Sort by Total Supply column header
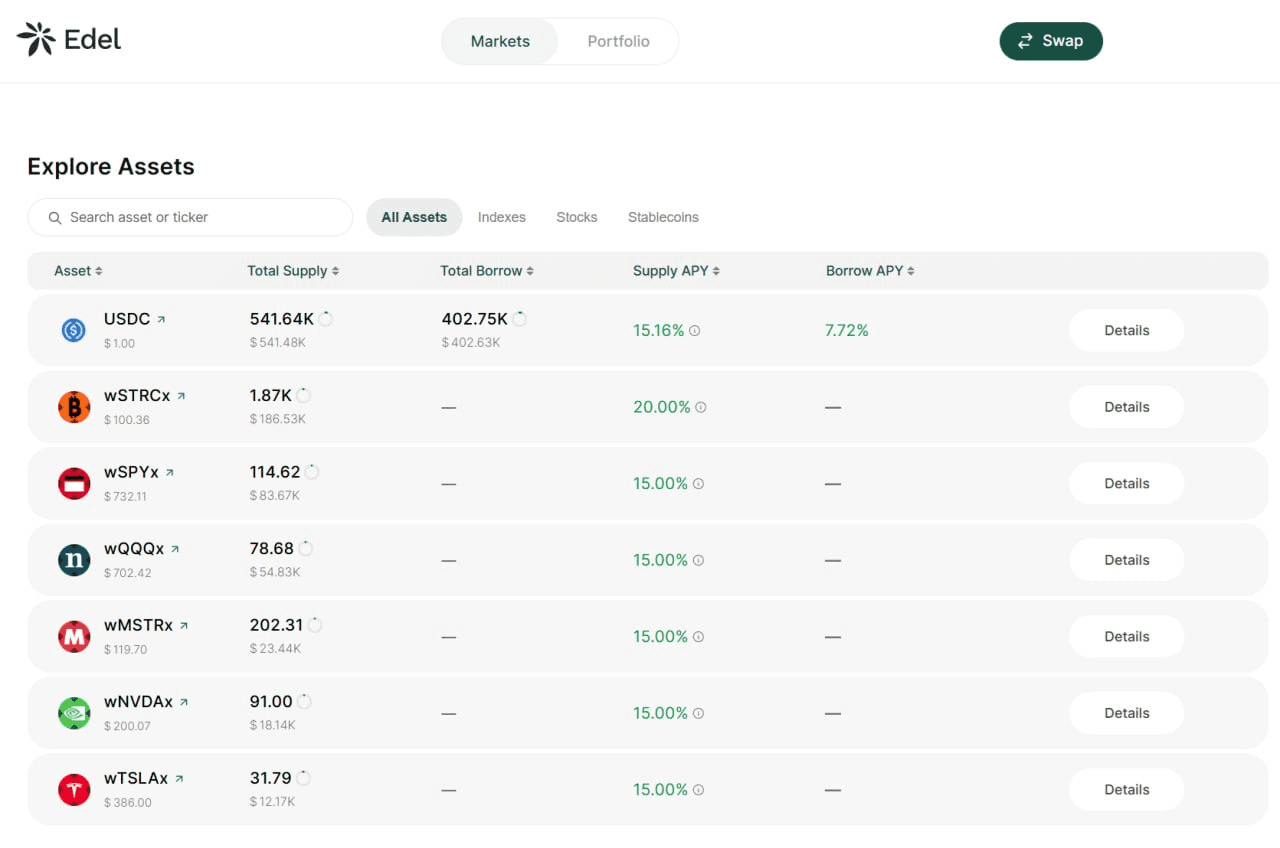 pos(293,271)
